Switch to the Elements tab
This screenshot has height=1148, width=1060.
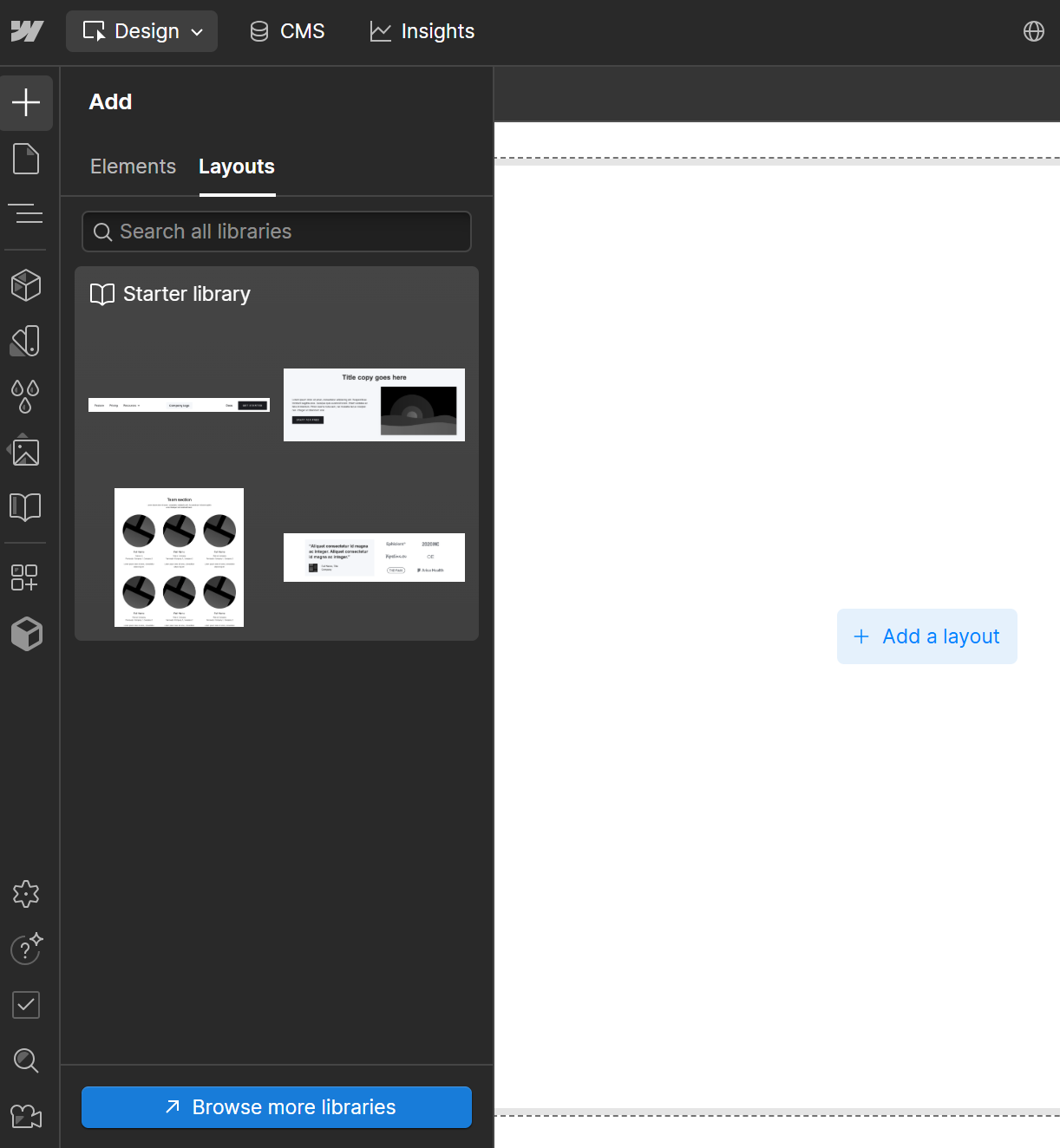pos(133,166)
